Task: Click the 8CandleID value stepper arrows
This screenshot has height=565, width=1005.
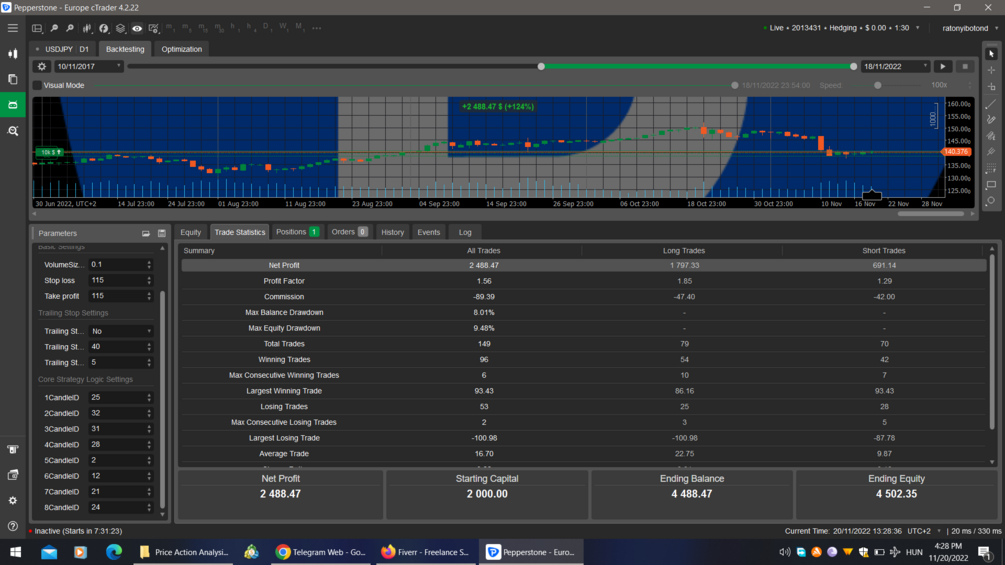Action: [149, 507]
